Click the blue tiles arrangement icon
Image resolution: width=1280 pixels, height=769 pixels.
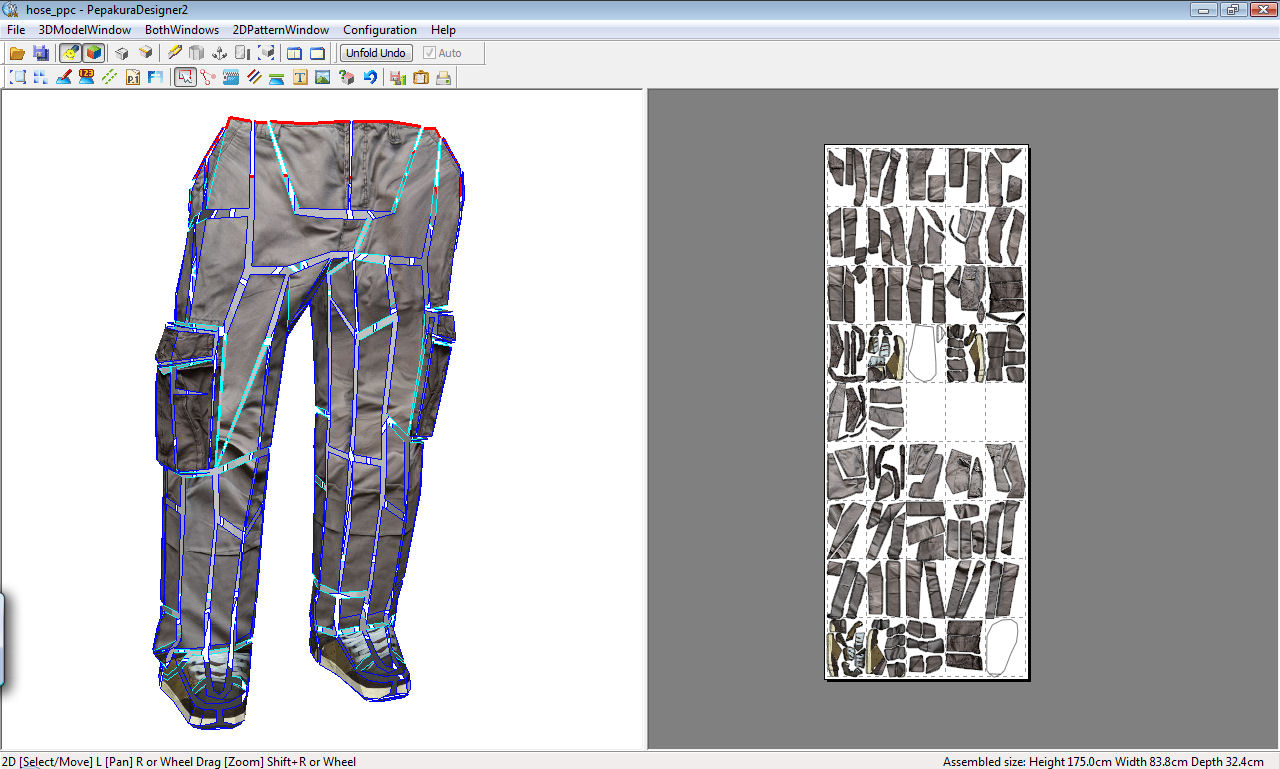tap(40, 77)
